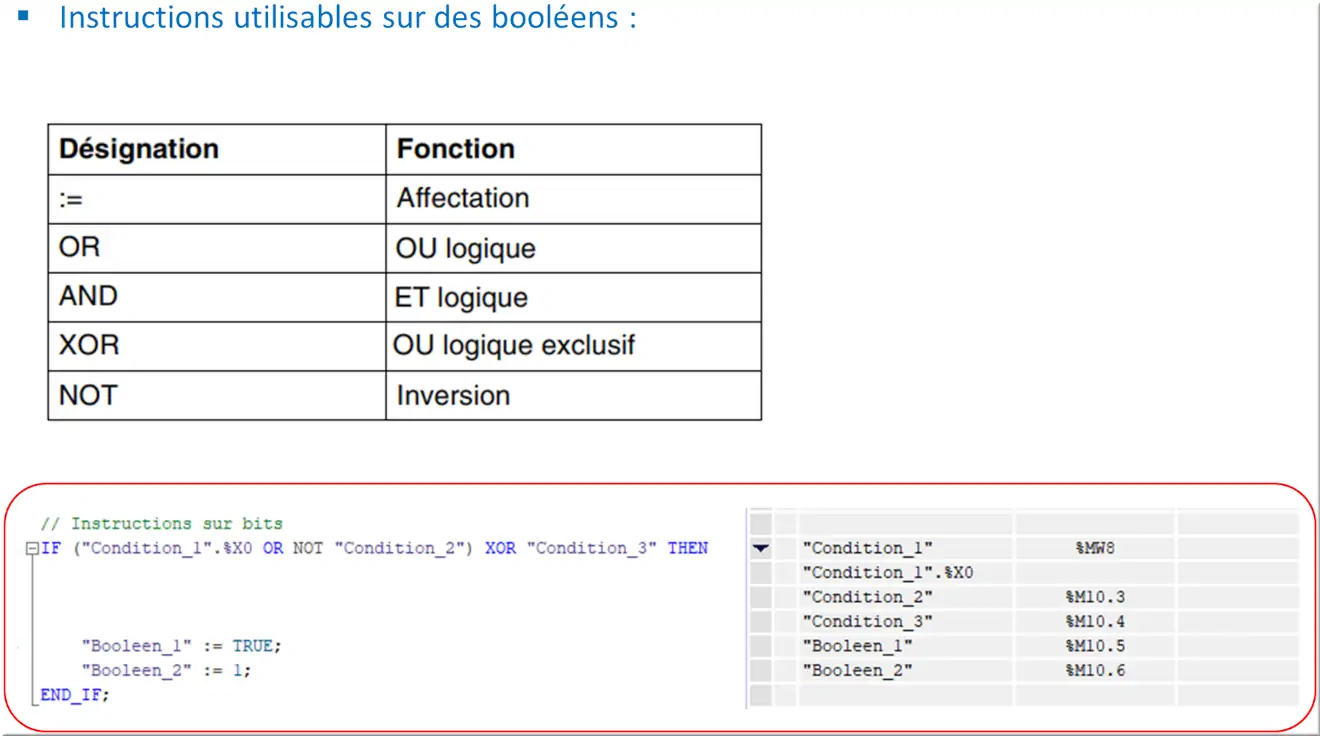This screenshot has width=1320, height=736.
Task: Select the "Condition_1".%X0 tag table row
Action: (x=1024, y=573)
